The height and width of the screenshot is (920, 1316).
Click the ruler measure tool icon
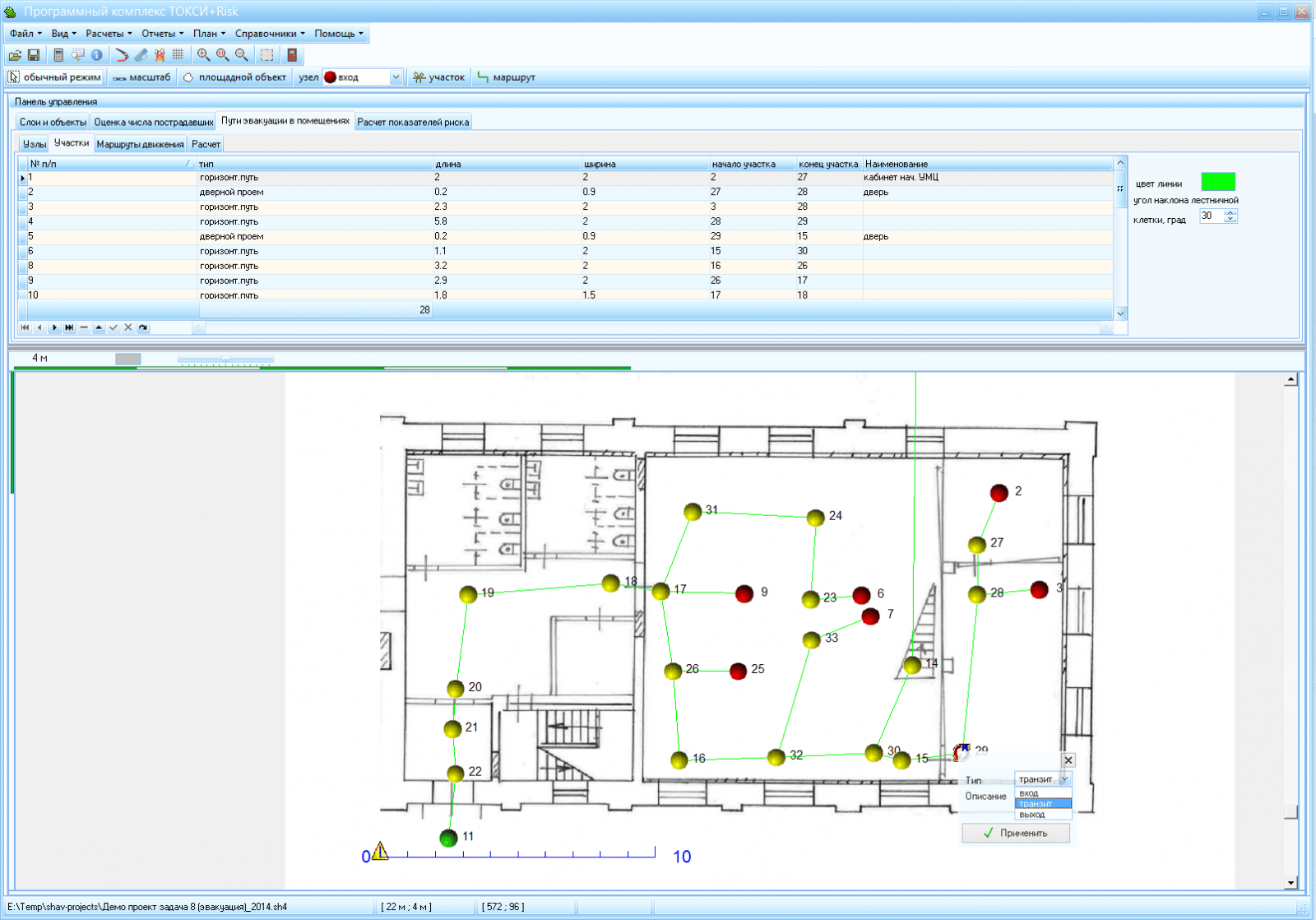click(141, 55)
